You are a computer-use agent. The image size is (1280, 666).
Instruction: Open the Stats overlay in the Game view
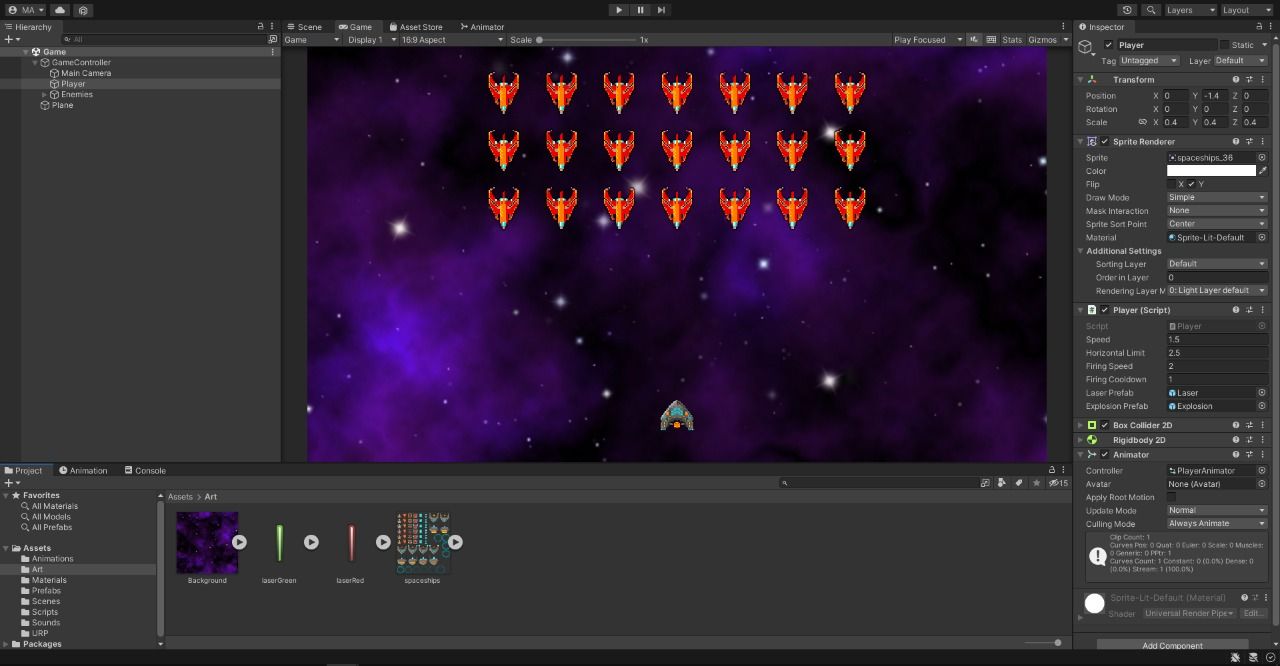tap(1011, 39)
